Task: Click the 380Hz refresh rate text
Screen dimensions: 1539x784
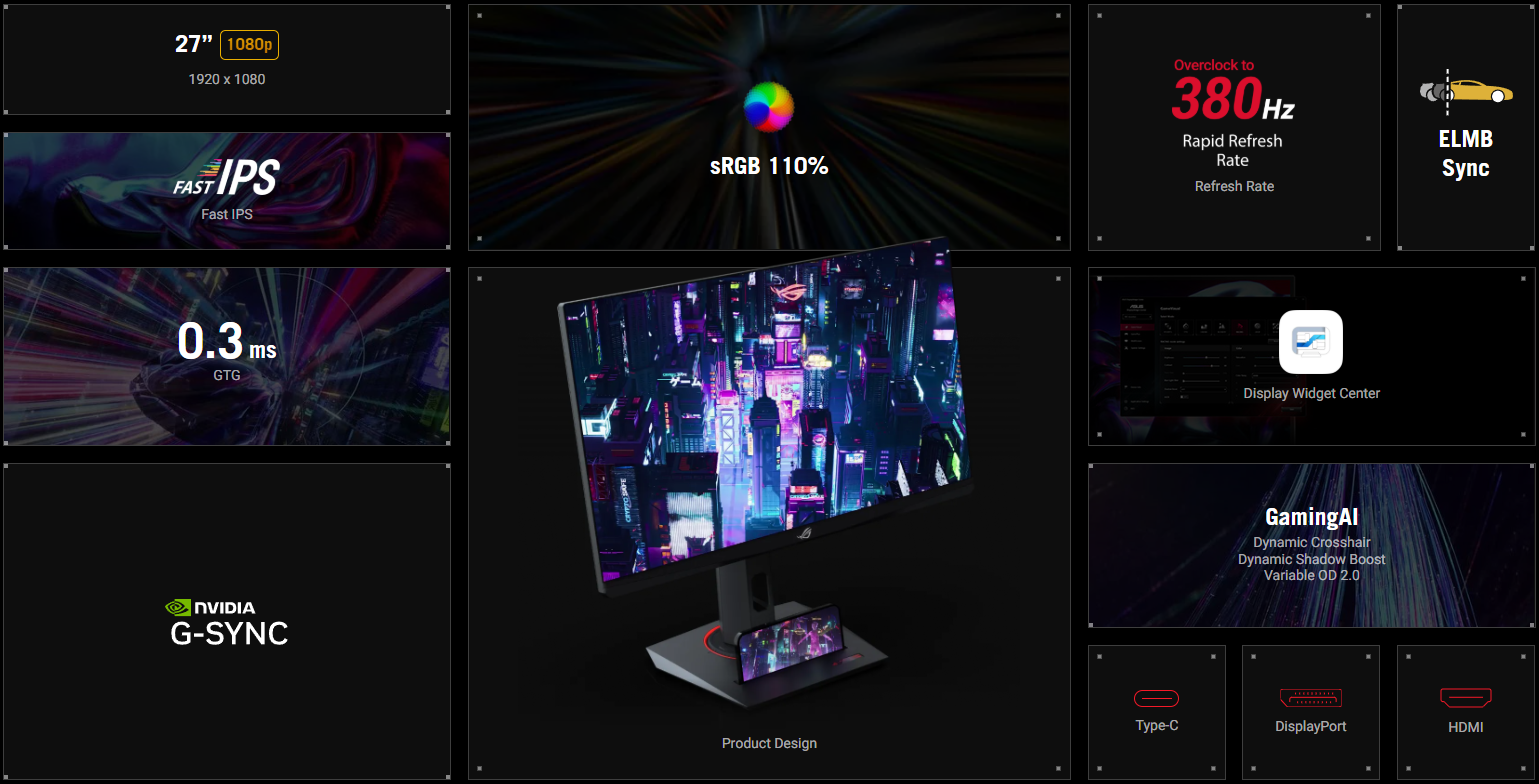Action: (1233, 99)
